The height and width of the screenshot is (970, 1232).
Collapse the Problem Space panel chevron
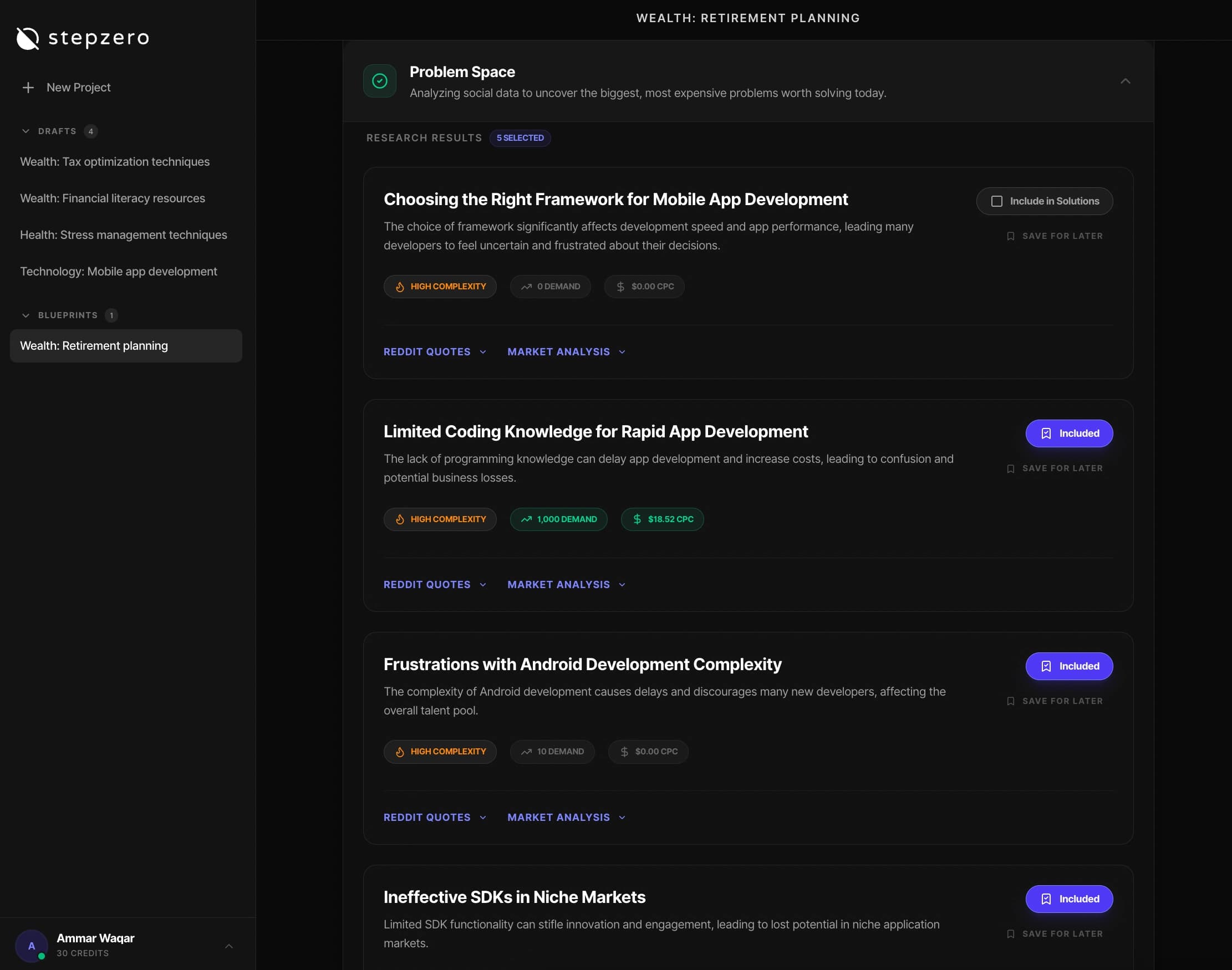1124,81
